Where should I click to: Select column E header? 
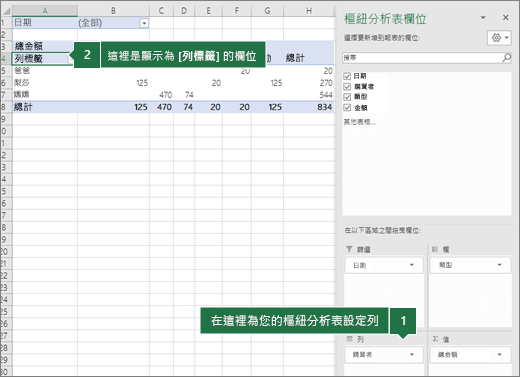(x=208, y=11)
